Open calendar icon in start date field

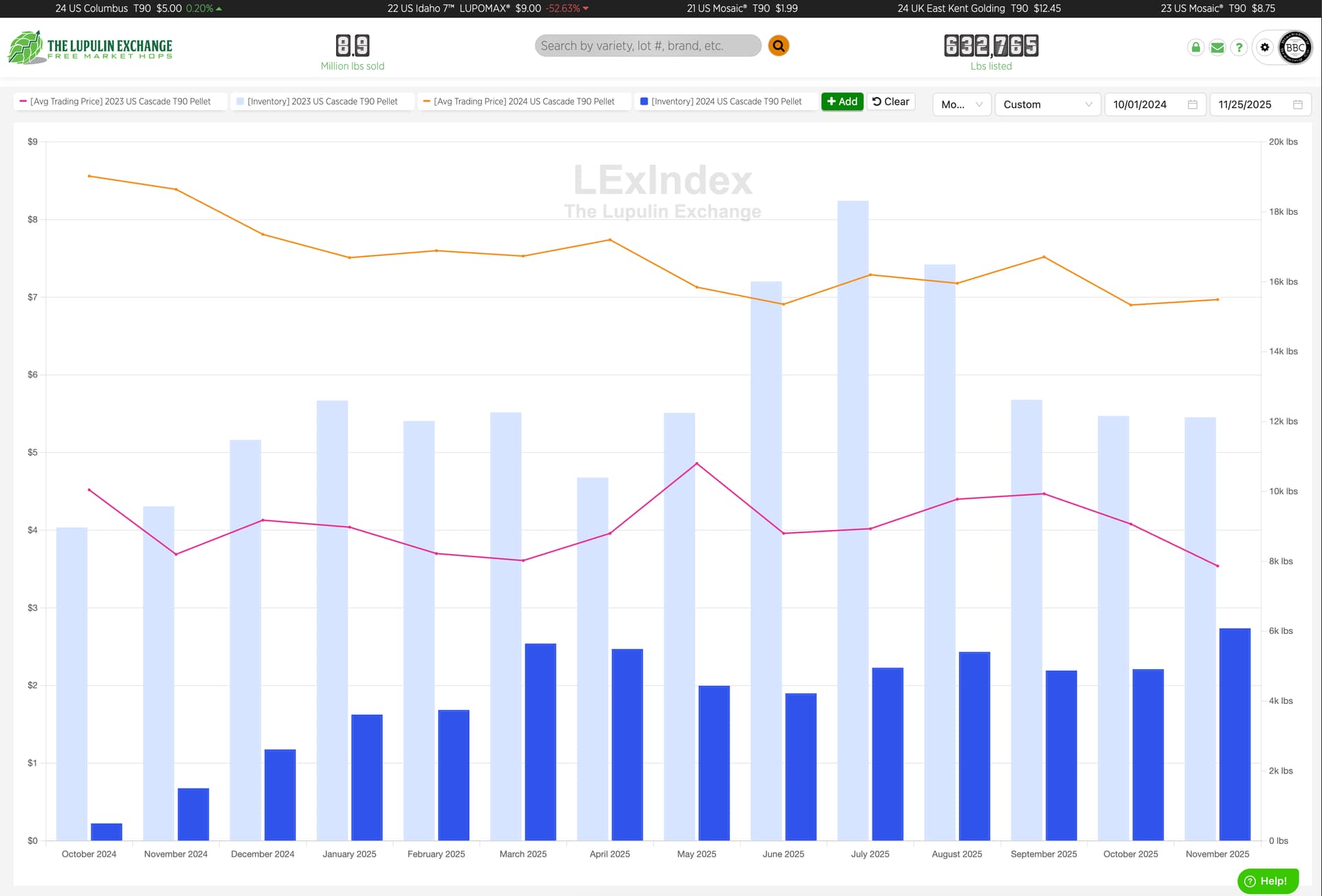point(1193,105)
